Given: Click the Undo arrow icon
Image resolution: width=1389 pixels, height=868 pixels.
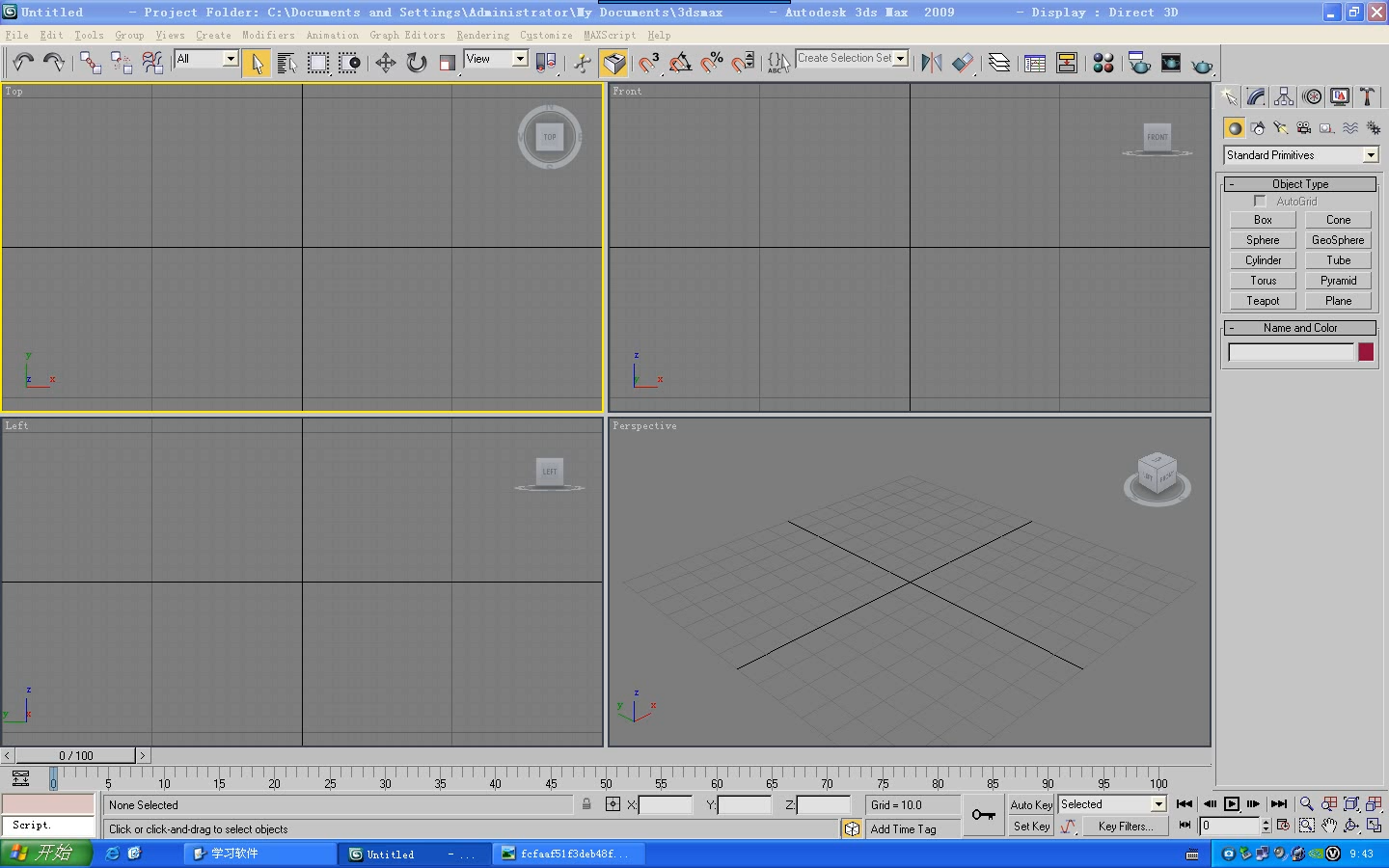Looking at the screenshot, I should tap(23, 63).
